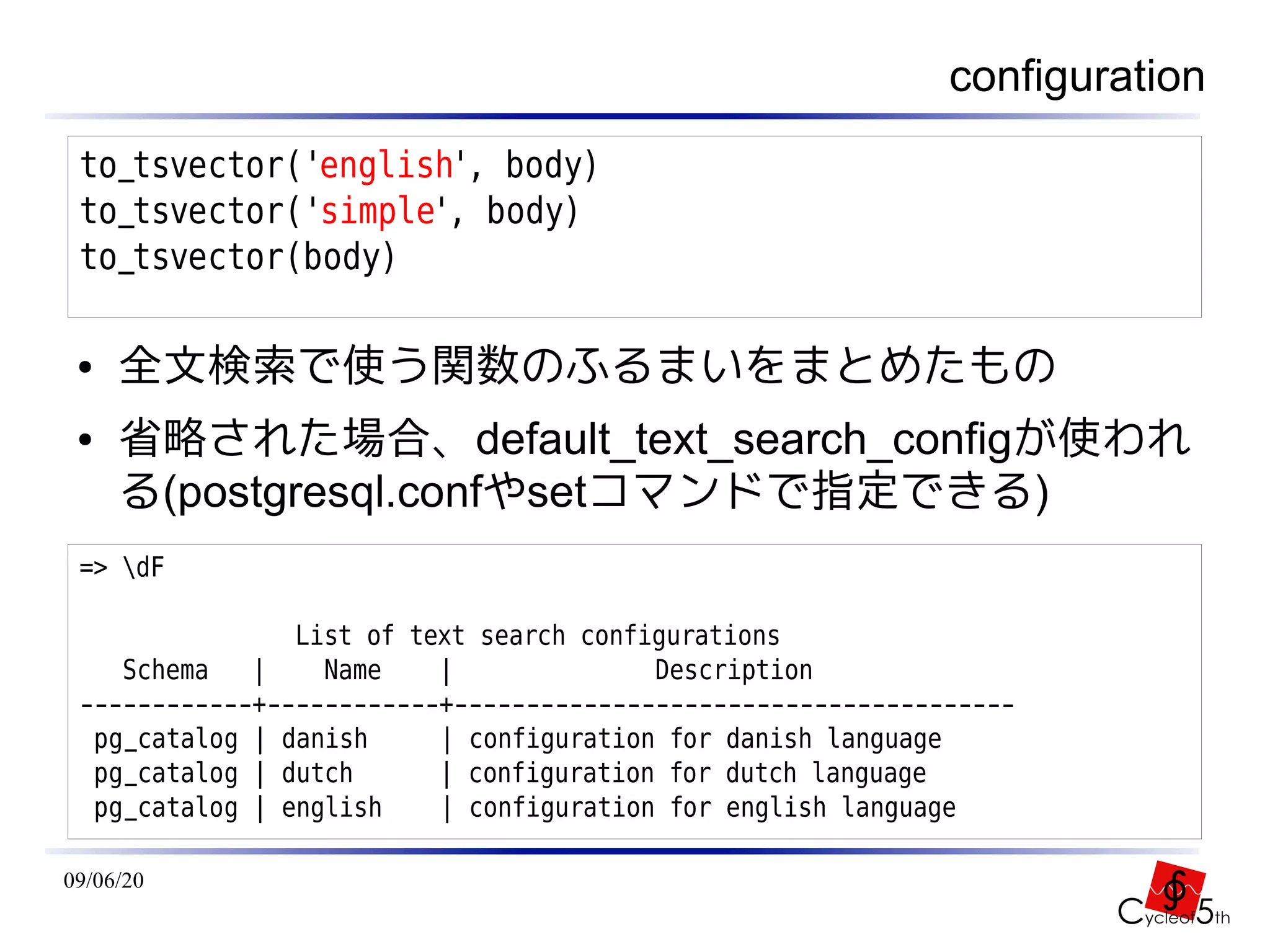The image size is (1270, 952).
Task: Click 'configuration for dutch language' description
Action: (698, 773)
